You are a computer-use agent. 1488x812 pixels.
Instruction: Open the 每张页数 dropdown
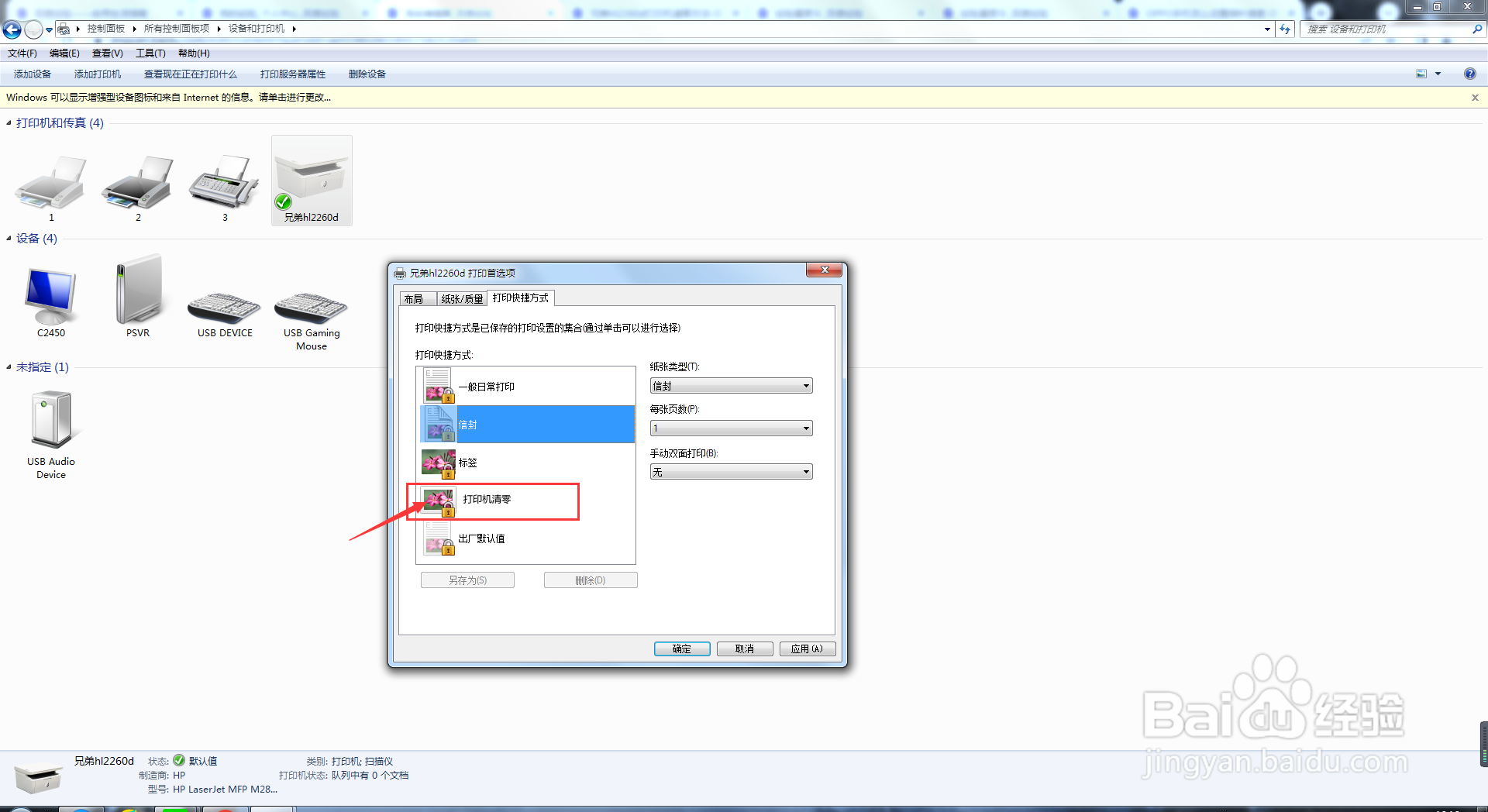[x=731, y=428]
